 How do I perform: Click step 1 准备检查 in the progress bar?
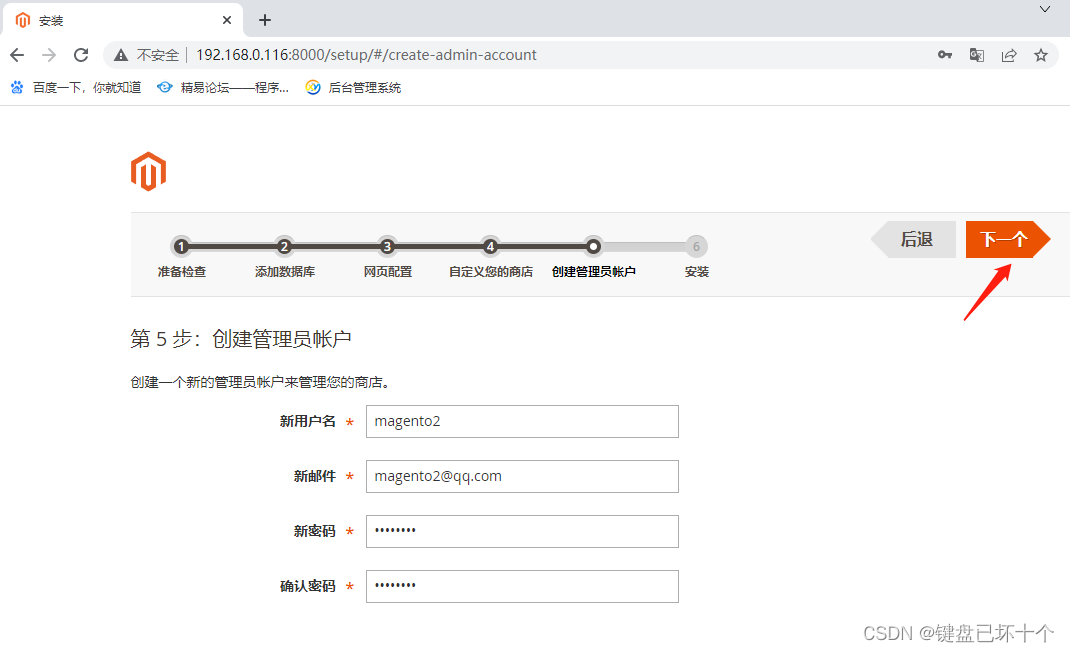click(x=181, y=246)
